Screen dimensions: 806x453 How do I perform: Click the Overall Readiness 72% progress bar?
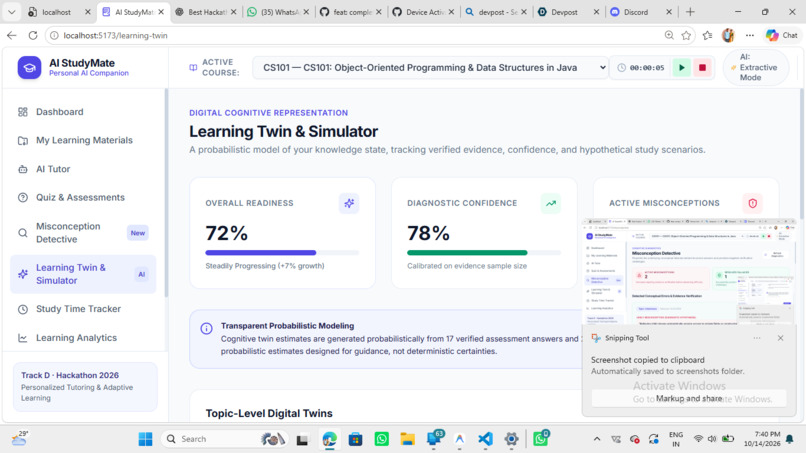tap(282, 252)
